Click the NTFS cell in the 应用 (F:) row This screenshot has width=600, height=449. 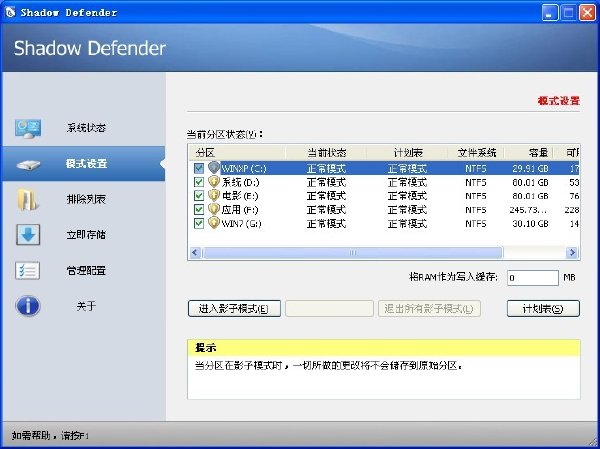click(476, 210)
